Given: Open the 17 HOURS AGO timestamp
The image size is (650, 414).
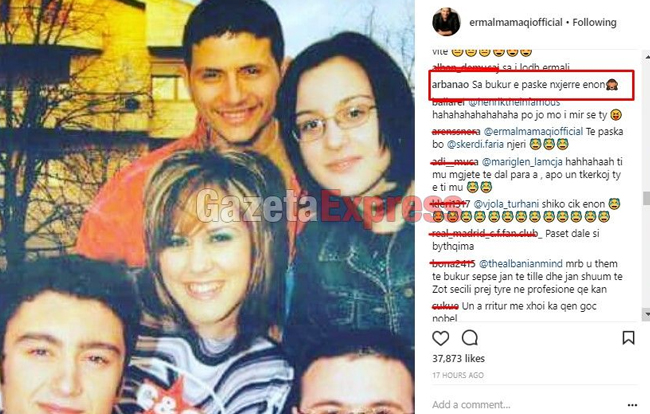Looking at the screenshot, I should [x=458, y=375].
